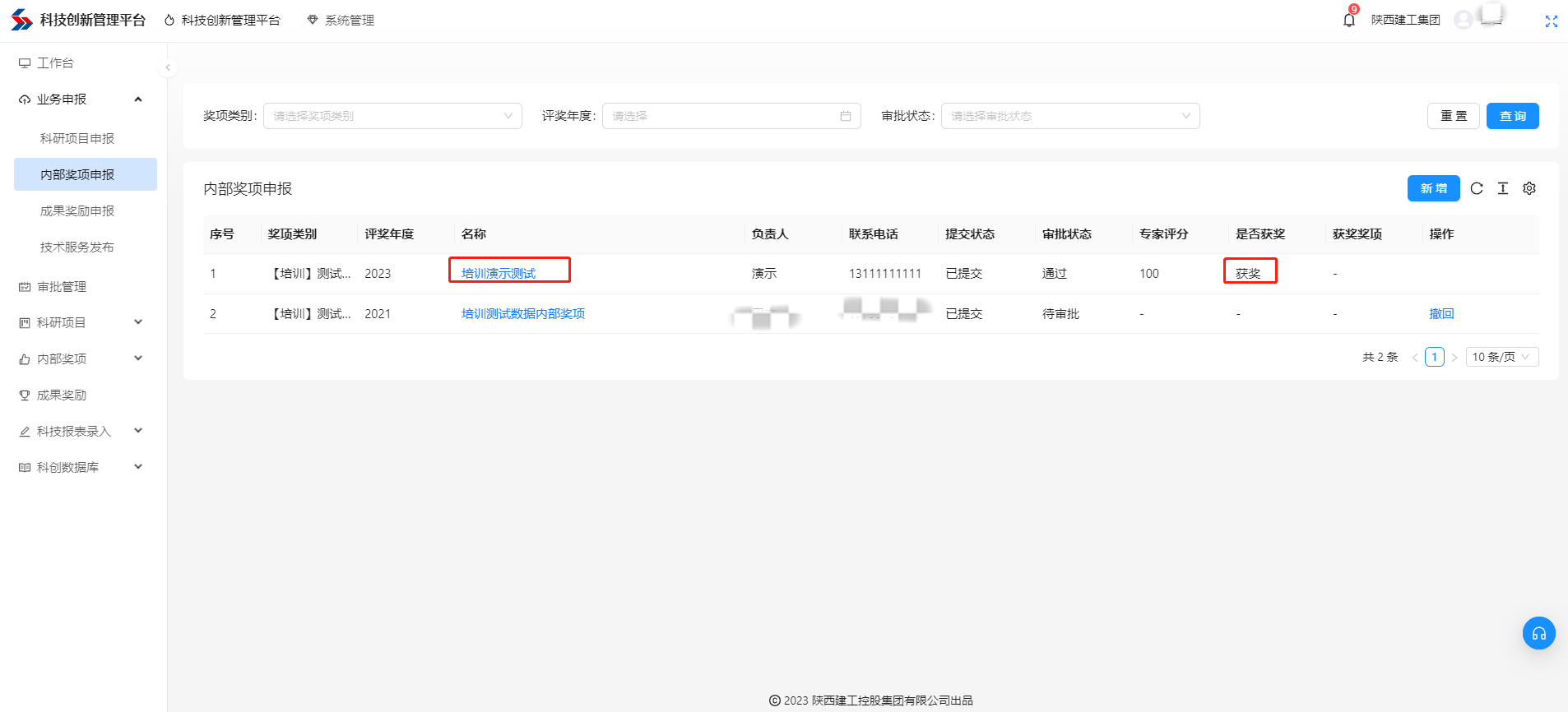Click the 新增 button
The height and width of the screenshot is (712, 1568).
pos(1433,188)
